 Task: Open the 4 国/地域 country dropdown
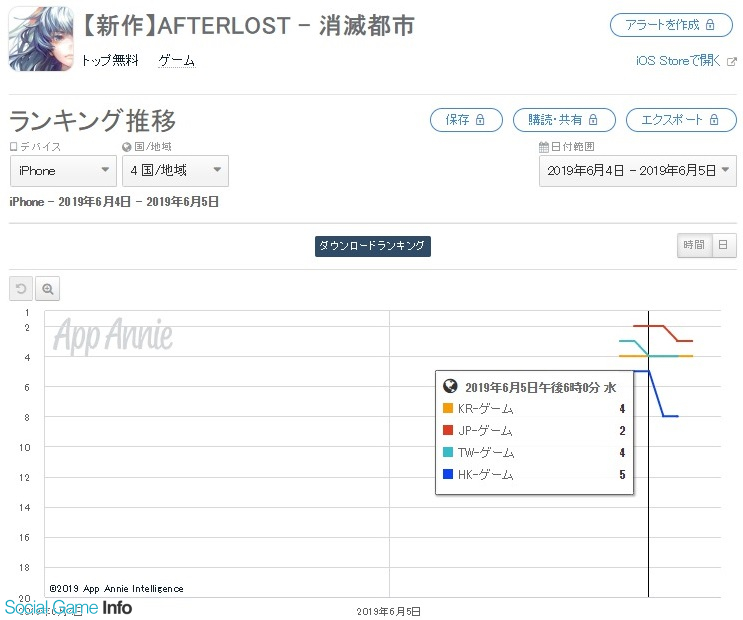175,171
